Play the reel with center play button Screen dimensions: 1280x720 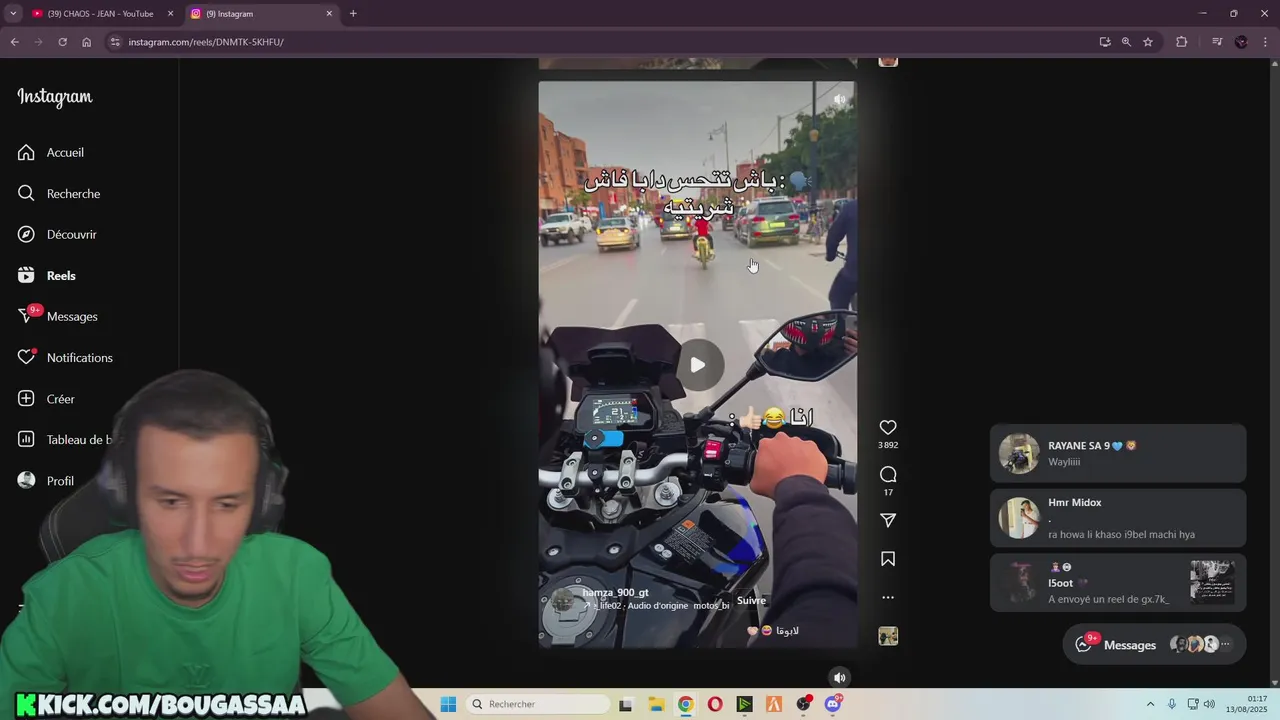click(x=698, y=365)
